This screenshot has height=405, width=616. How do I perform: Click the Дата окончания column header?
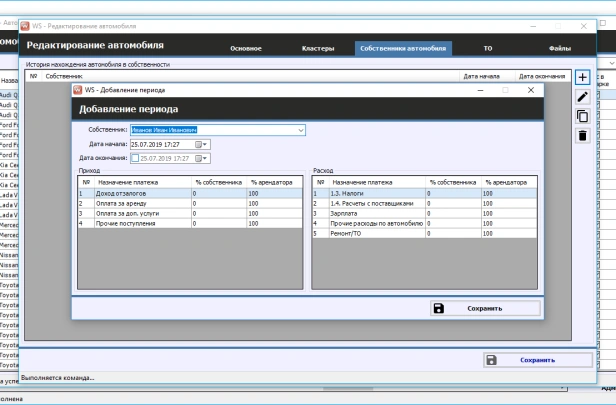pos(541,76)
